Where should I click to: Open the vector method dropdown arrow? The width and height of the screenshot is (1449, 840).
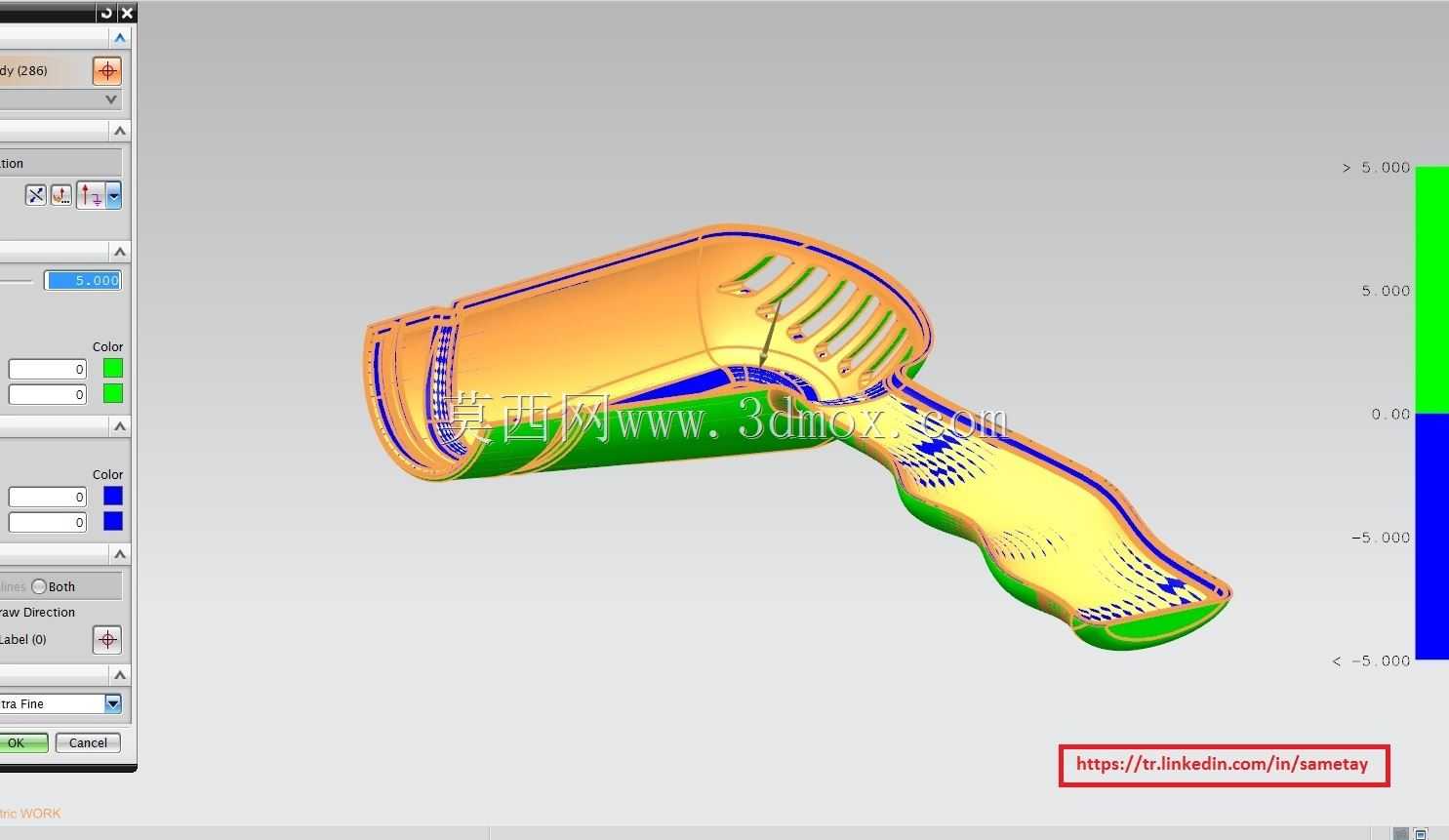click(x=114, y=195)
